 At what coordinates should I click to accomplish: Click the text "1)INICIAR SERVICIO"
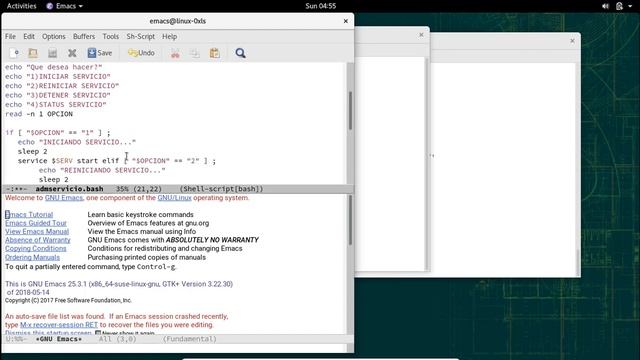pyautogui.click(x=69, y=76)
